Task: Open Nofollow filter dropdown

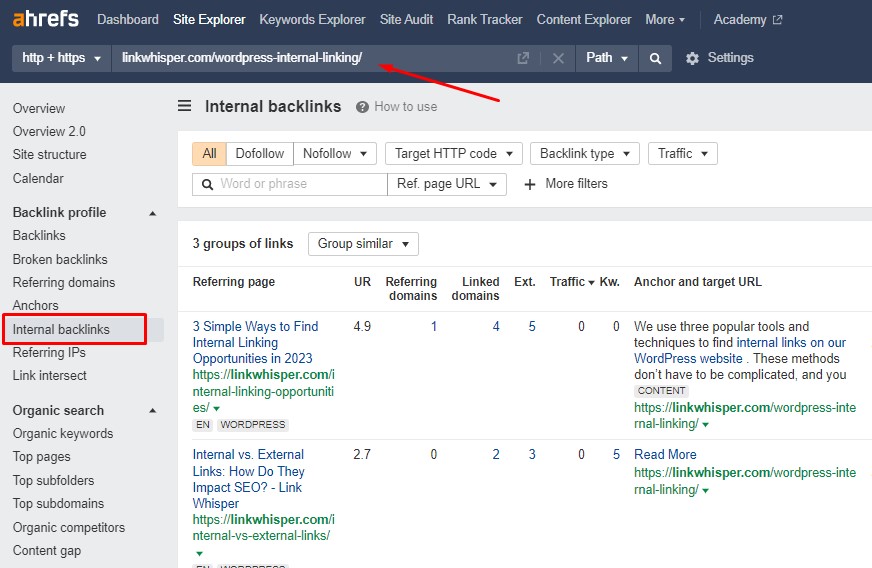Action: pyautogui.click(x=335, y=154)
